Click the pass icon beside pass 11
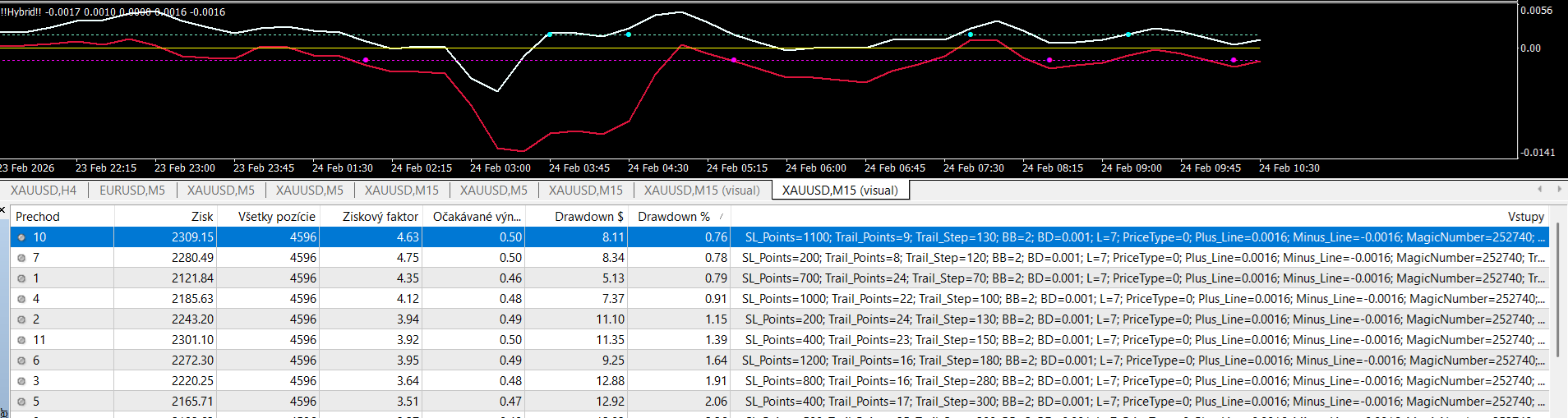Image resolution: width=1568 pixels, height=418 pixels. pyautogui.click(x=21, y=340)
